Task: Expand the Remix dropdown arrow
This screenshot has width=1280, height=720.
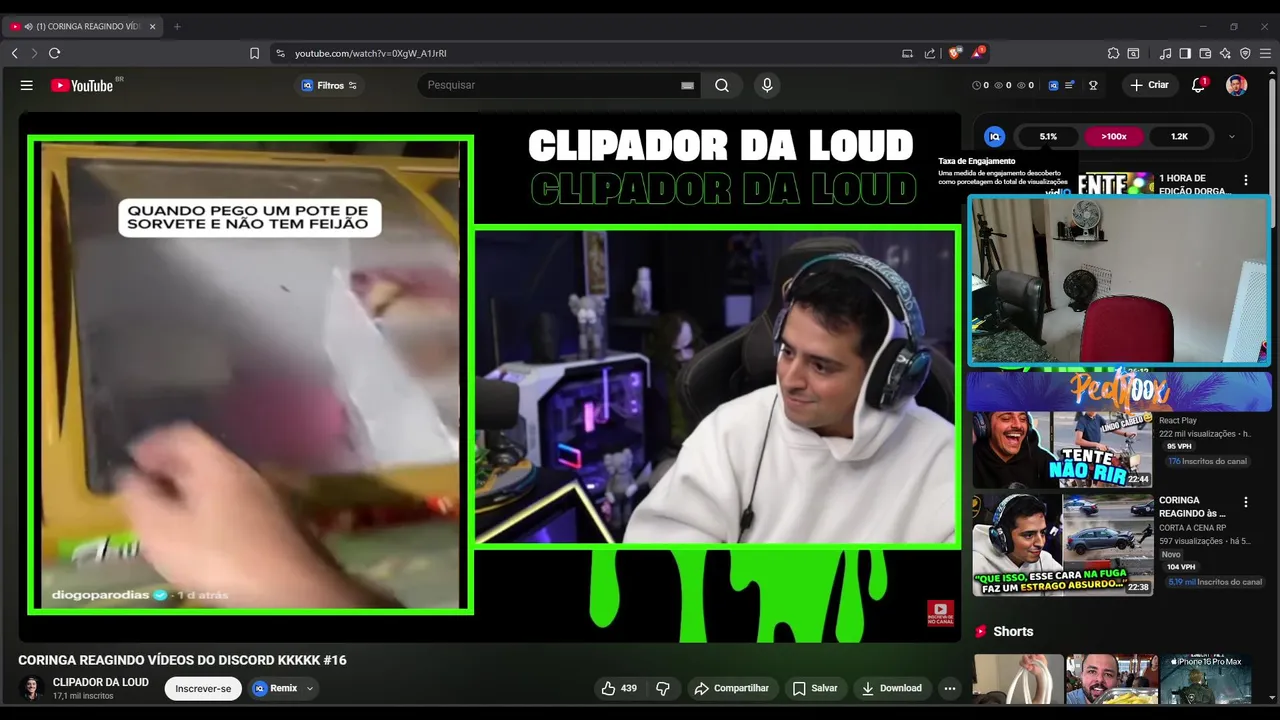Action: (310, 688)
